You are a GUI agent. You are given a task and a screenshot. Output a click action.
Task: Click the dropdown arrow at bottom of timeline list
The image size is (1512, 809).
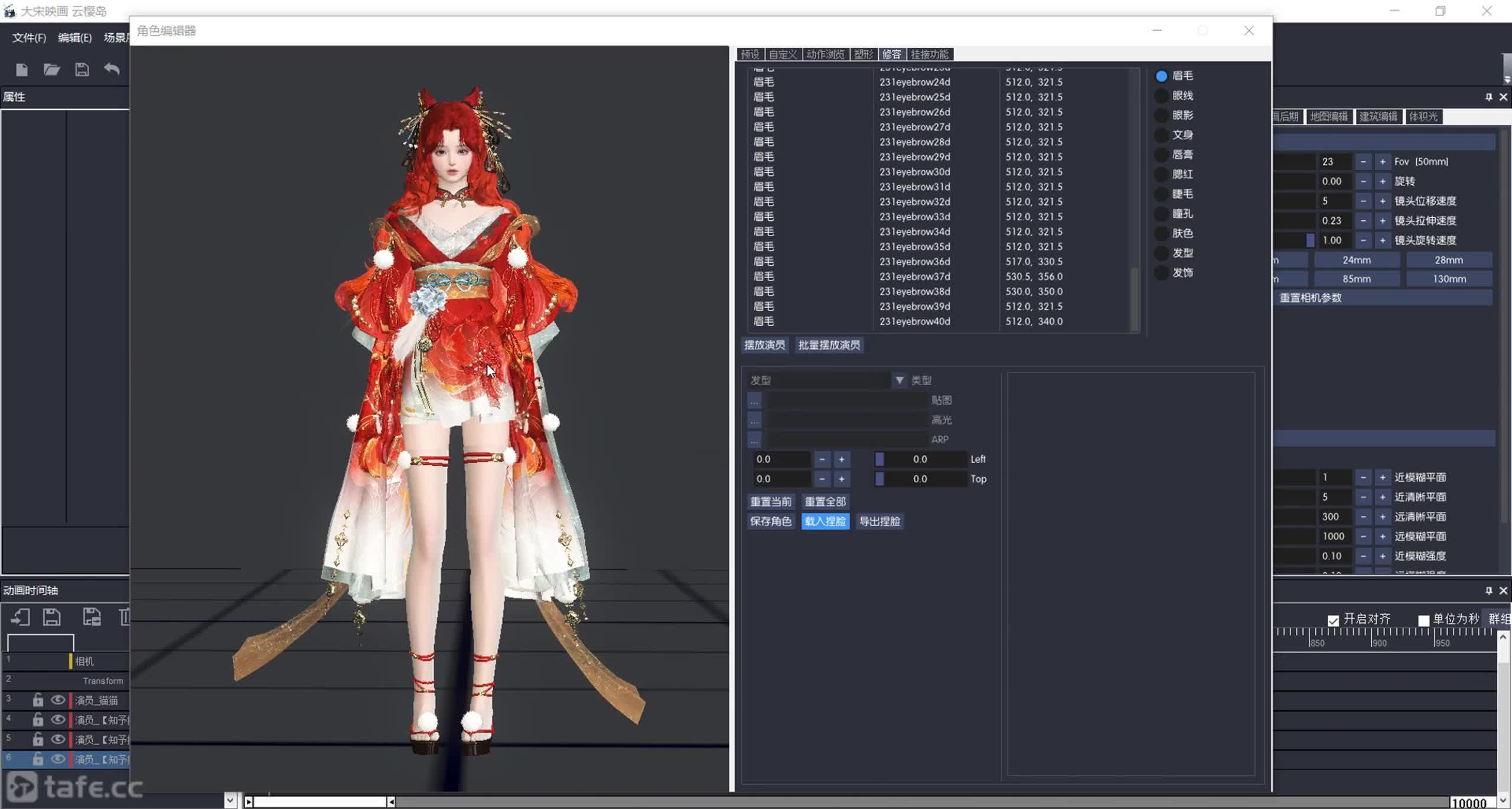pos(230,801)
